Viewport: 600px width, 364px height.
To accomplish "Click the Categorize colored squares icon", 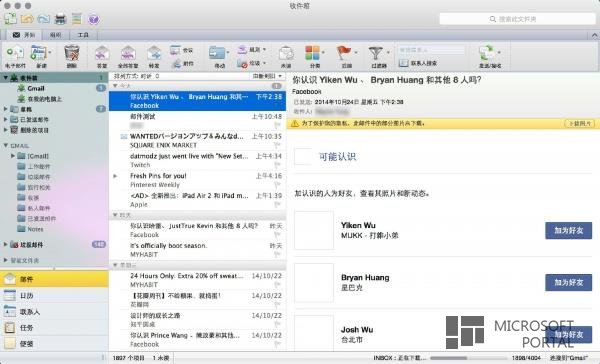I will 313,53.
